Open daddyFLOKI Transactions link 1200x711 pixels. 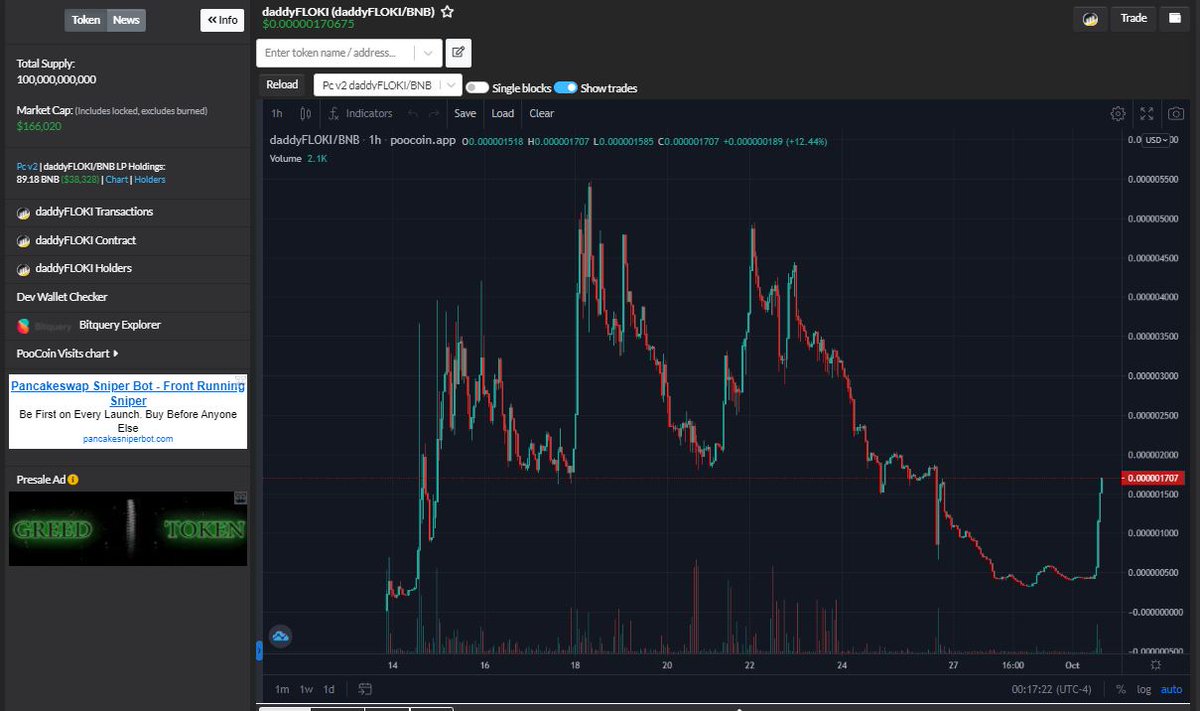tap(94, 212)
